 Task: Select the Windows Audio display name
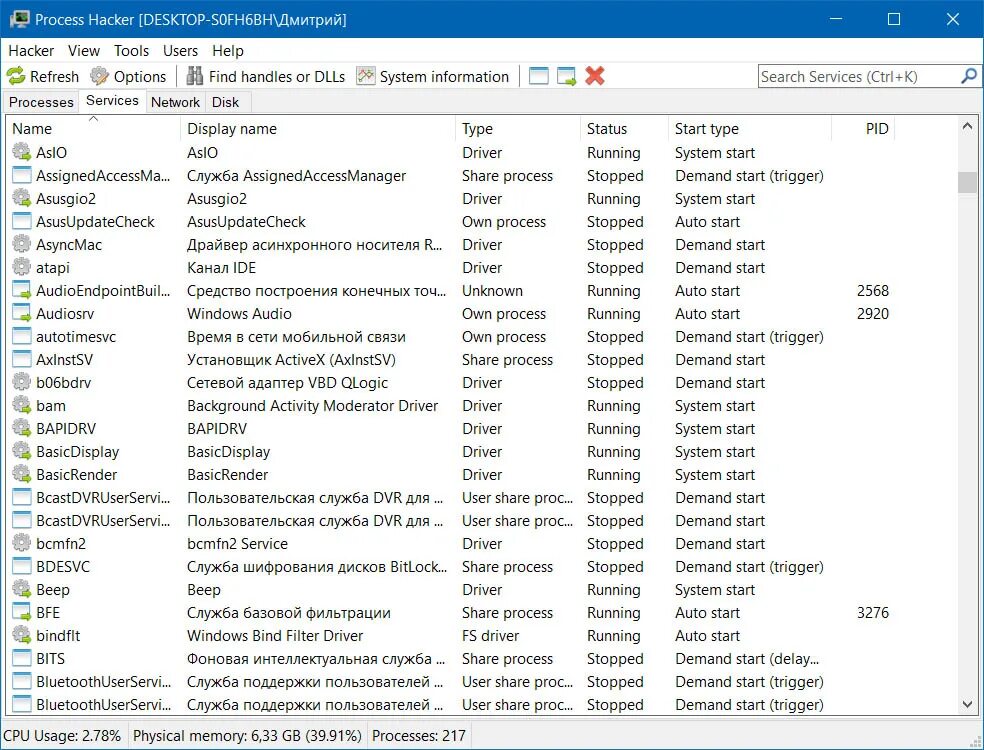pyautogui.click(x=239, y=313)
